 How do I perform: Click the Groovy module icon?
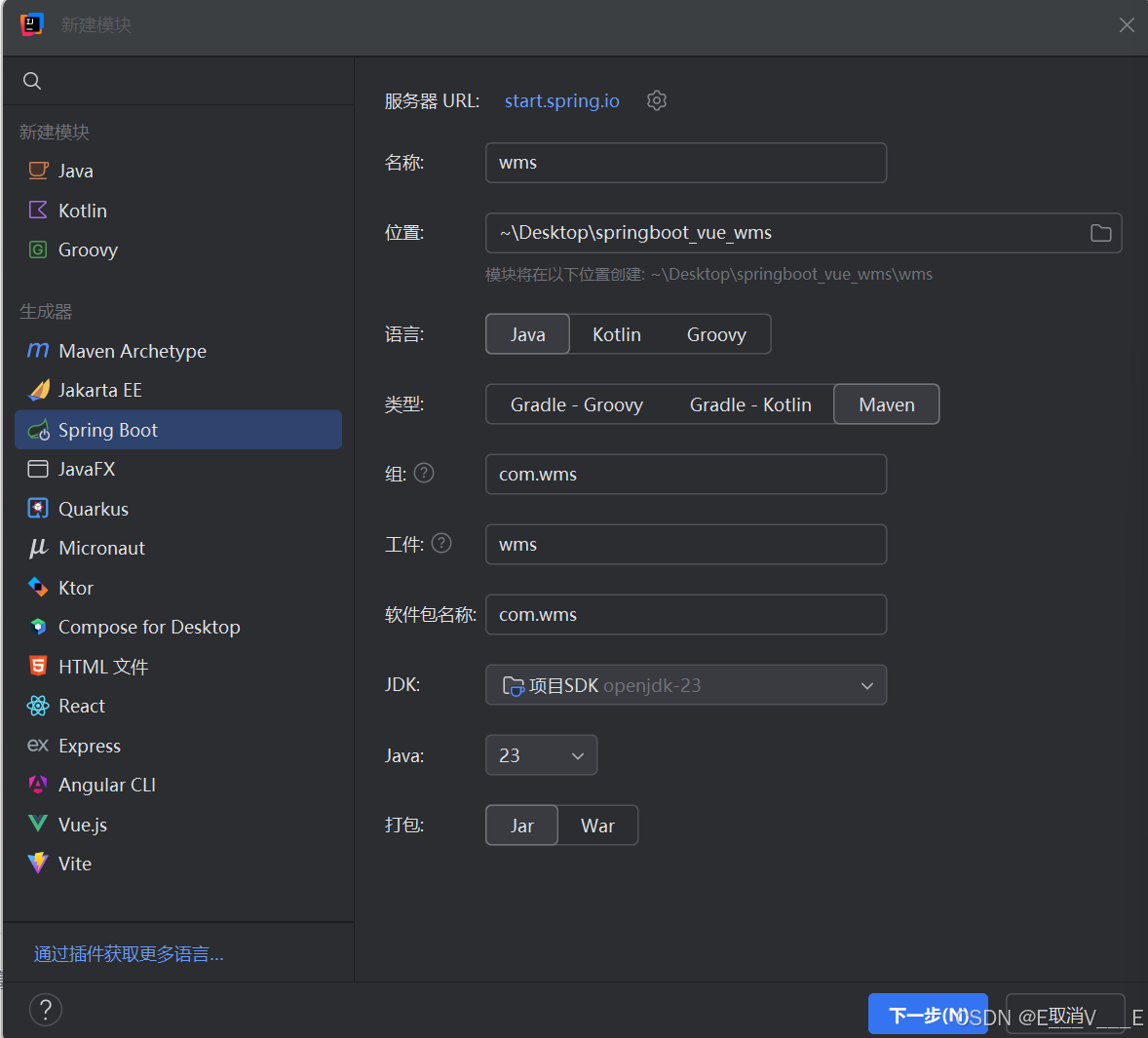38,250
